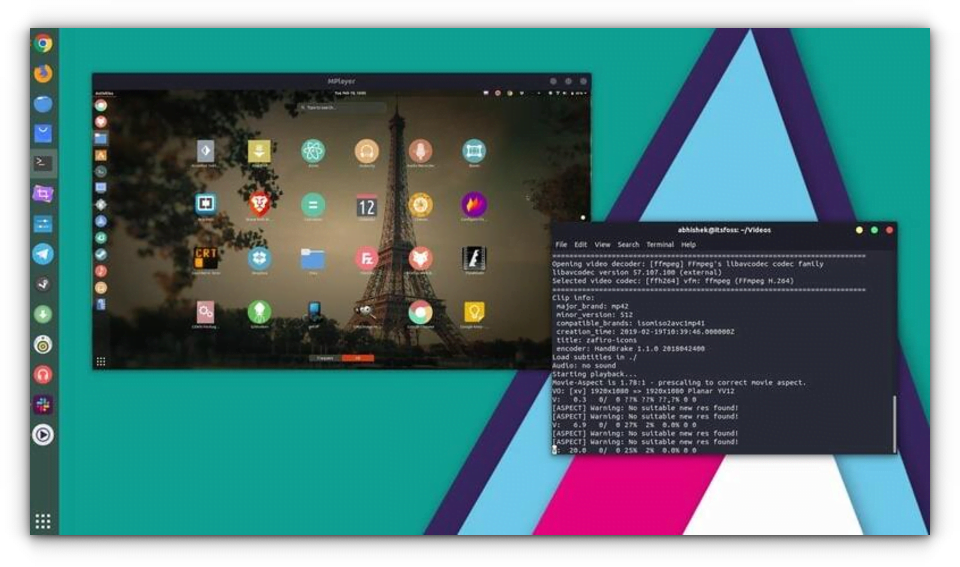This screenshot has width=960, height=567.
Task: Launch Steam from the dock
Action: 43,284
